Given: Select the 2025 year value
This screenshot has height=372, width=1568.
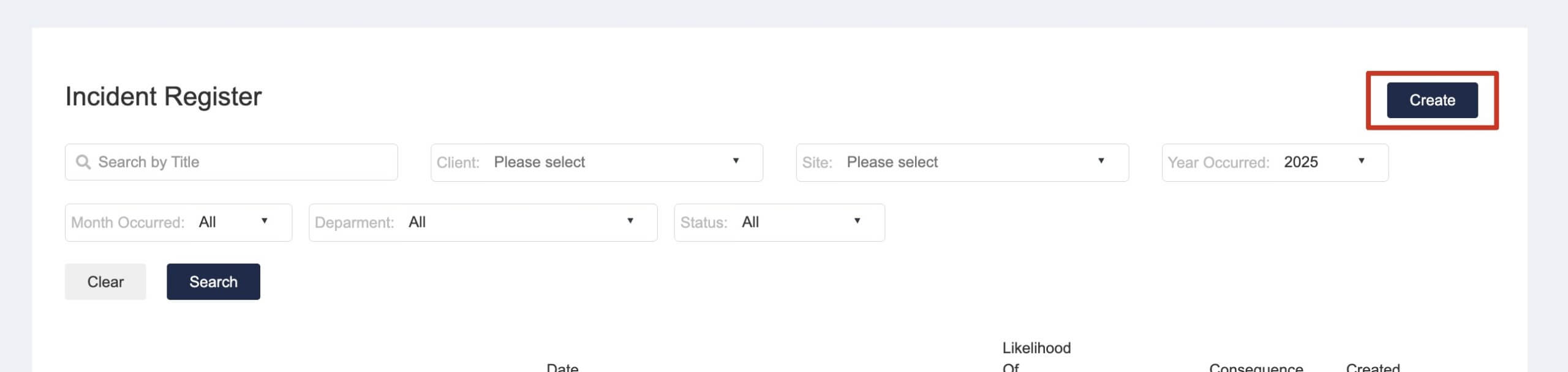Looking at the screenshot, I should [x=1301, y=162].
